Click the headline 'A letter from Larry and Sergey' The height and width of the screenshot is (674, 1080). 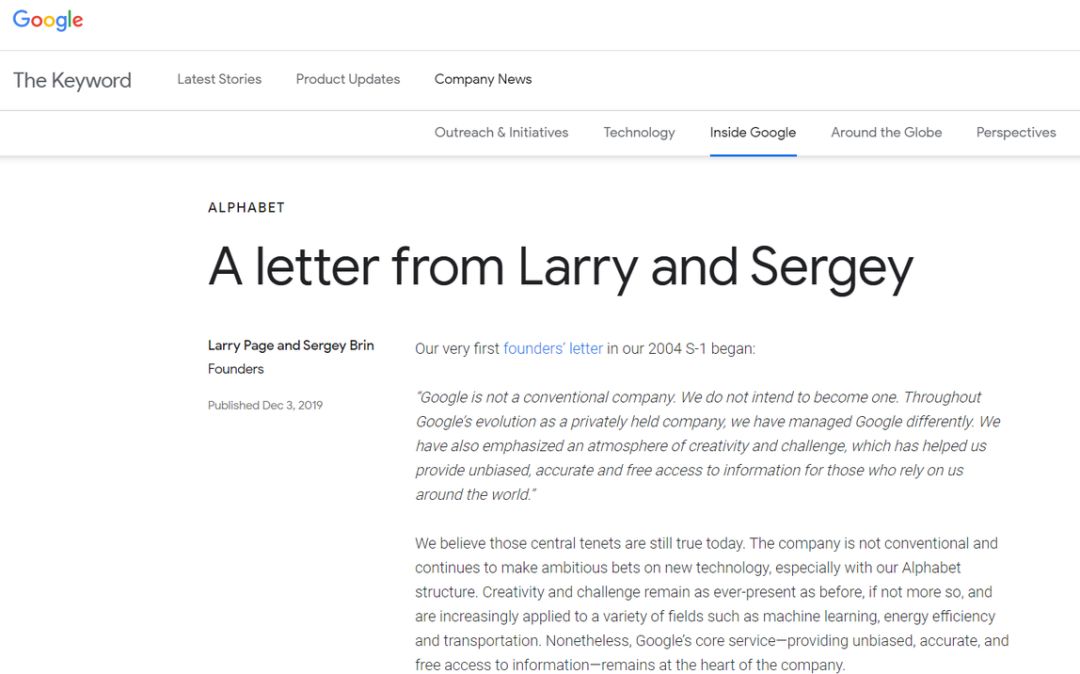(x=560, y=268)
